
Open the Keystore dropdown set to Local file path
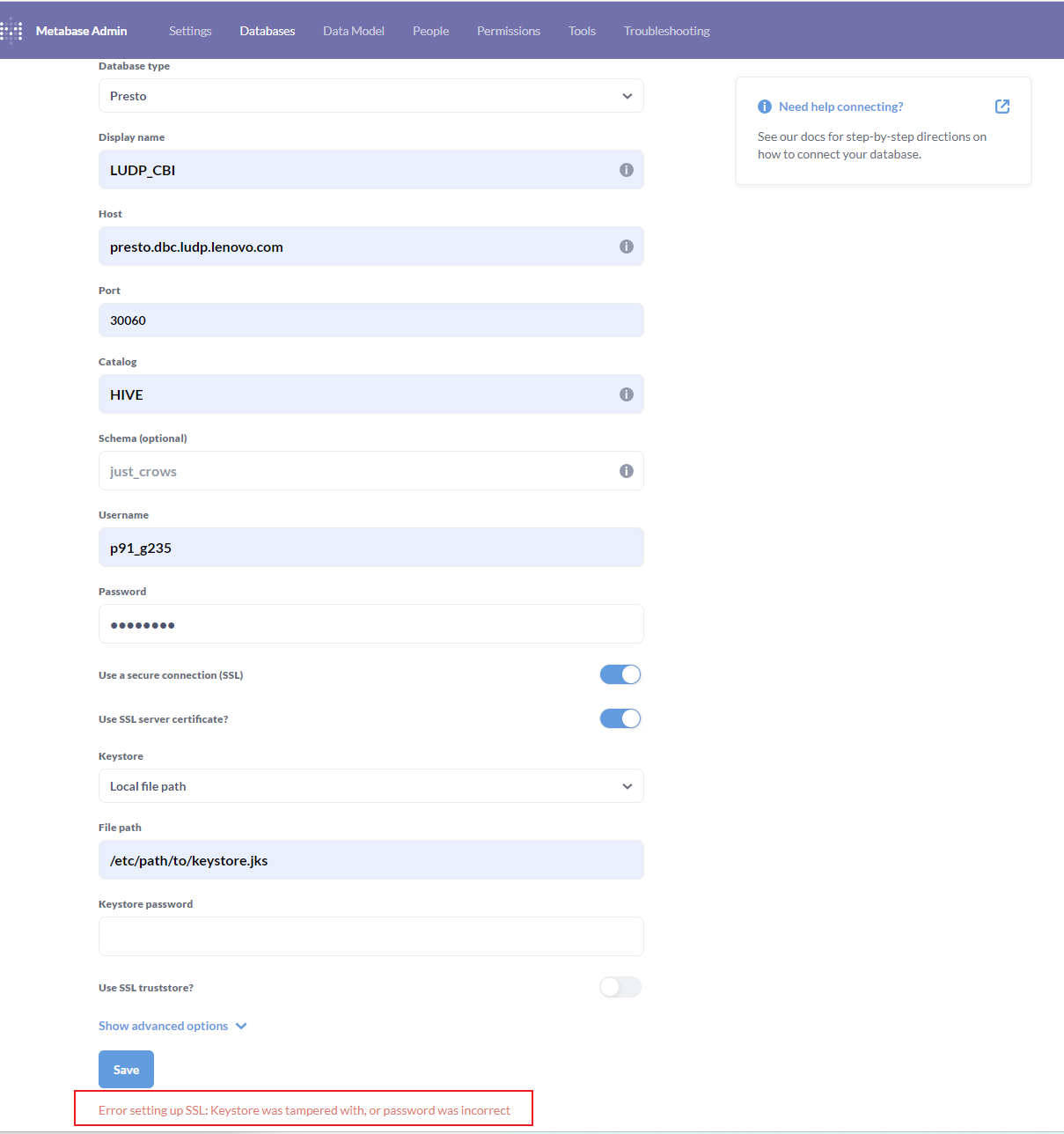[x=371, y=785]
